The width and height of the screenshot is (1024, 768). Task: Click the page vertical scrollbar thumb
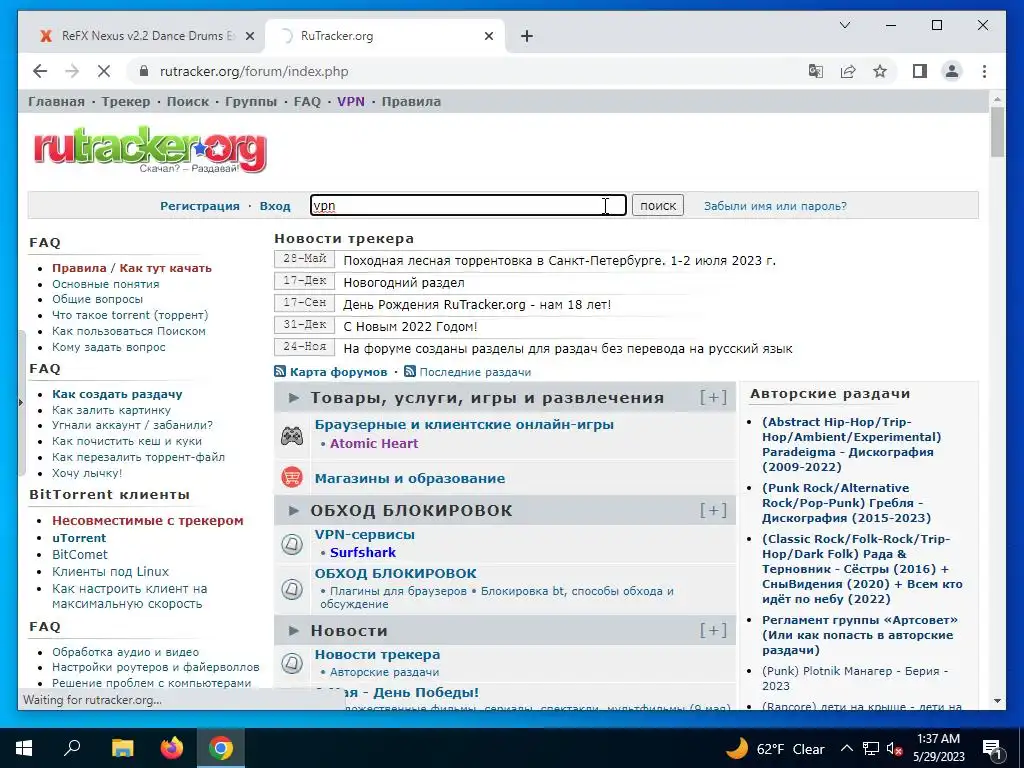click(997, 132)
